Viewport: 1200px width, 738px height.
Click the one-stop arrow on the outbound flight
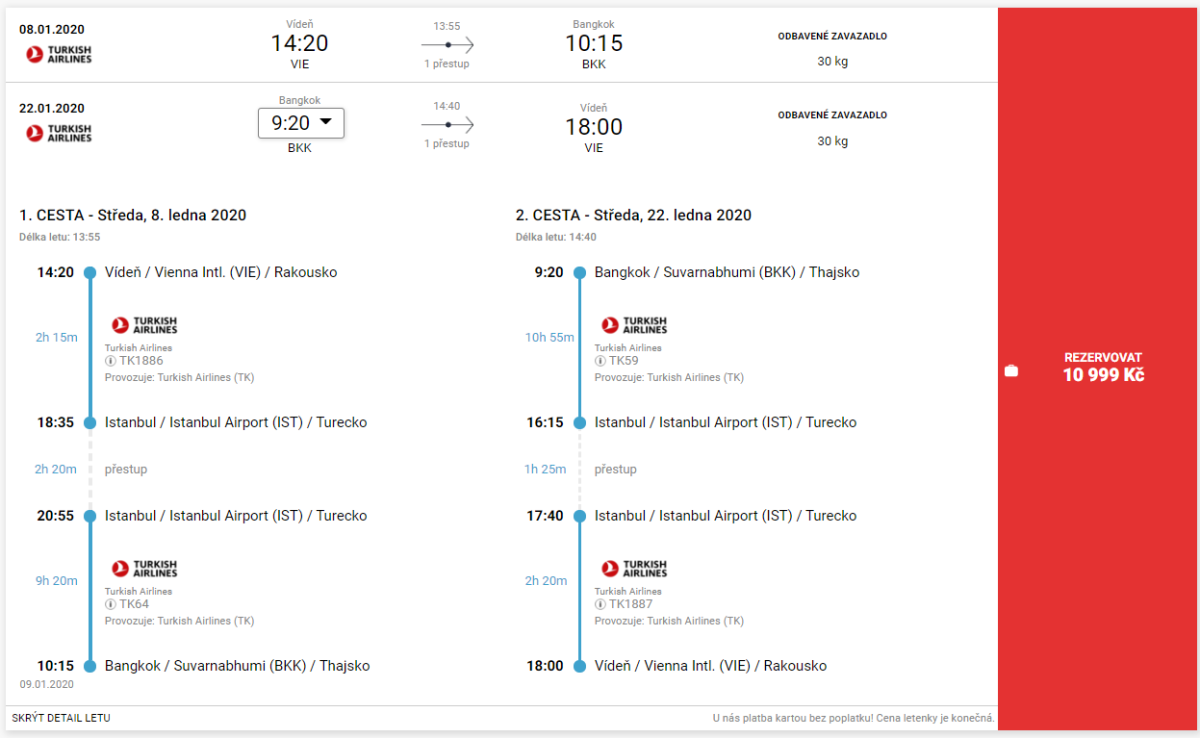pyautogui.click(x=447, y=45)
